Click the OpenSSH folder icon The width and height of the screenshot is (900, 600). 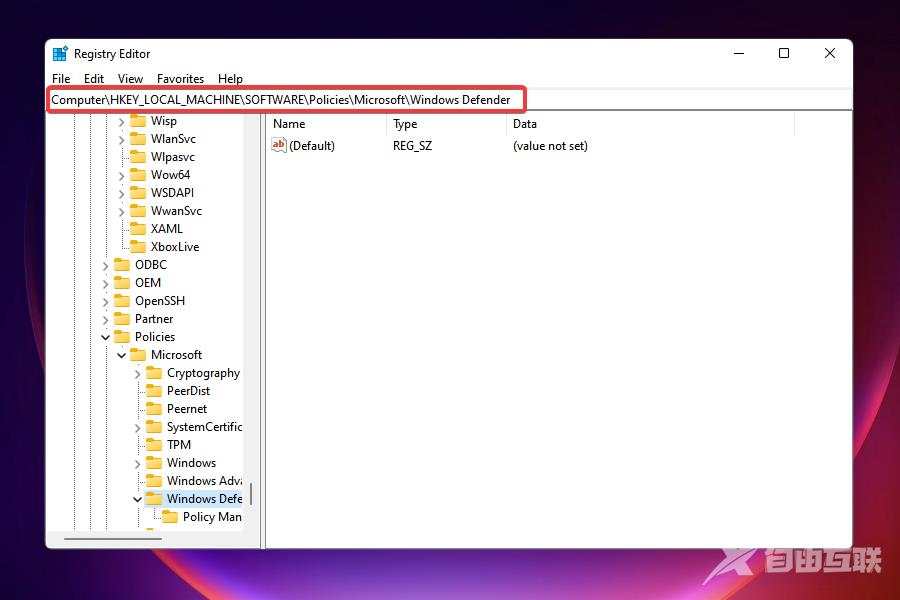(x=121, y=300)
